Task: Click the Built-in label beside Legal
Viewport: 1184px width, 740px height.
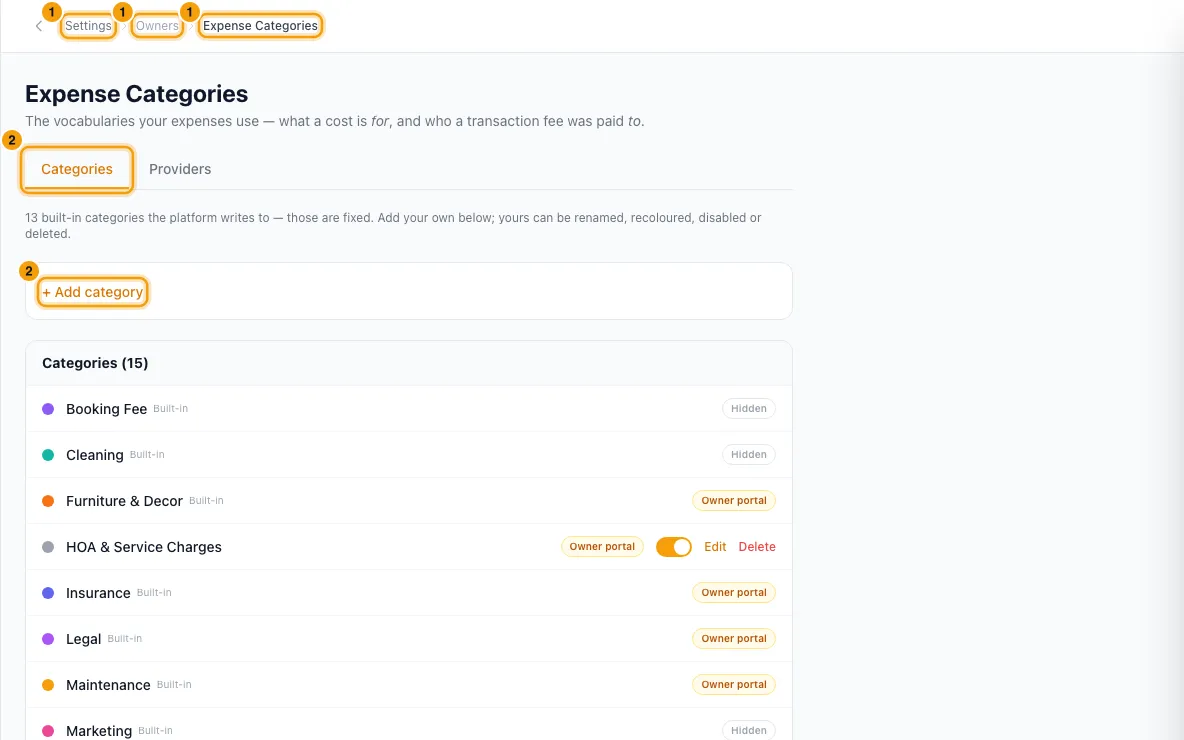Action: pos(125,639)
